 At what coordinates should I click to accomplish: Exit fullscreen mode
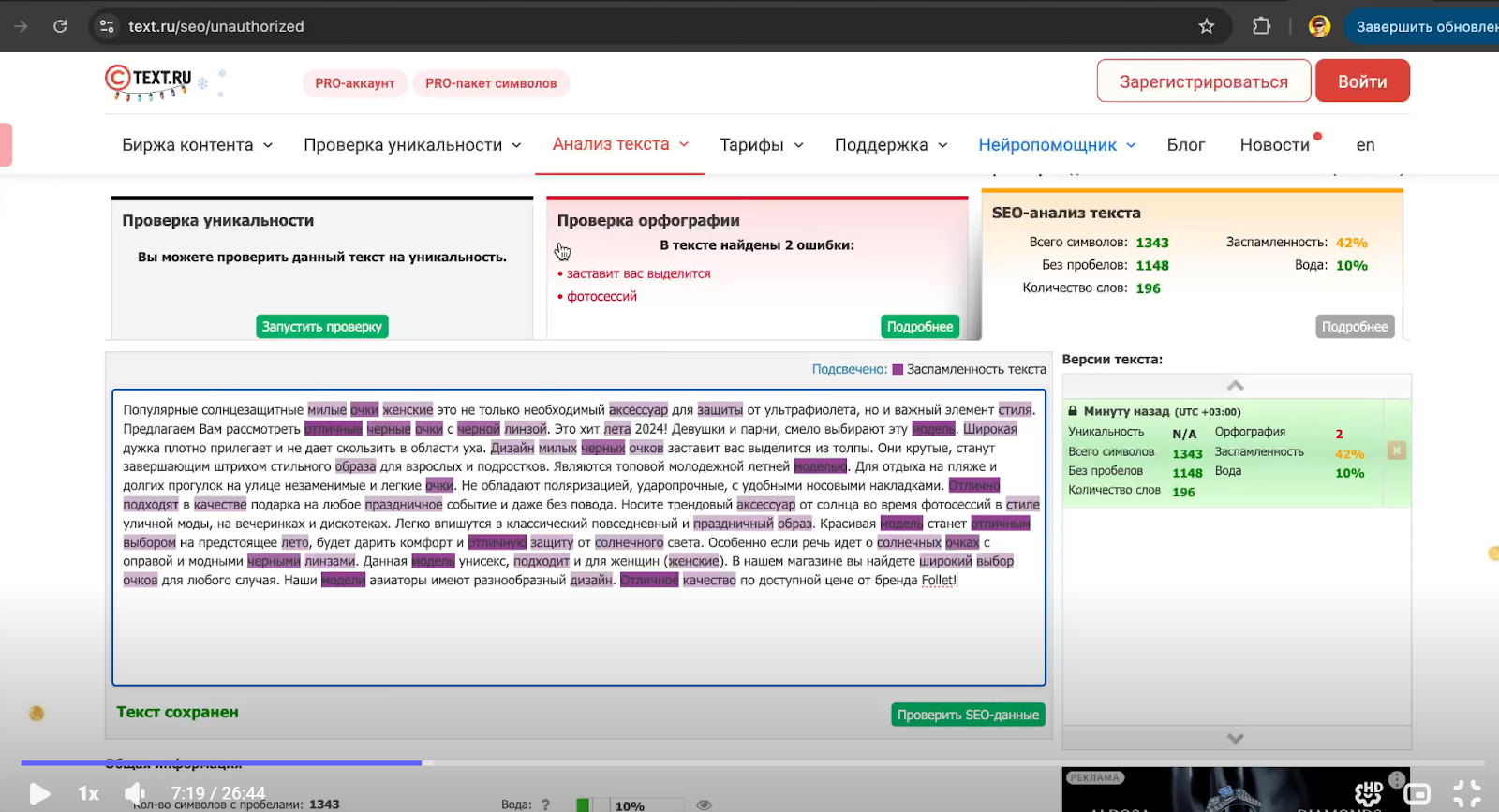point(1467,793)
